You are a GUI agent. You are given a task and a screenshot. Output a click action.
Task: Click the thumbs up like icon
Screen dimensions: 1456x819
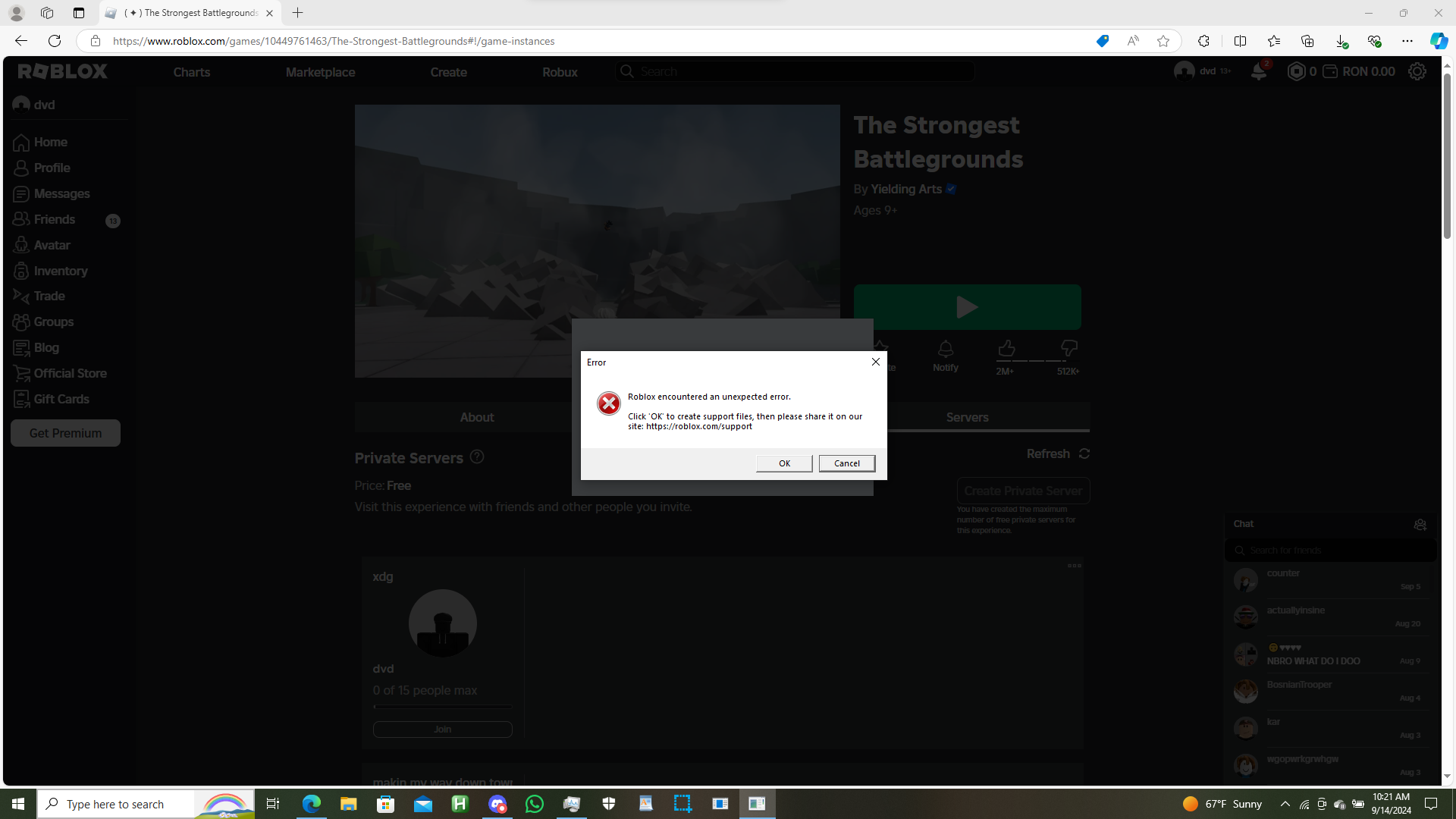coord(1006,349)
